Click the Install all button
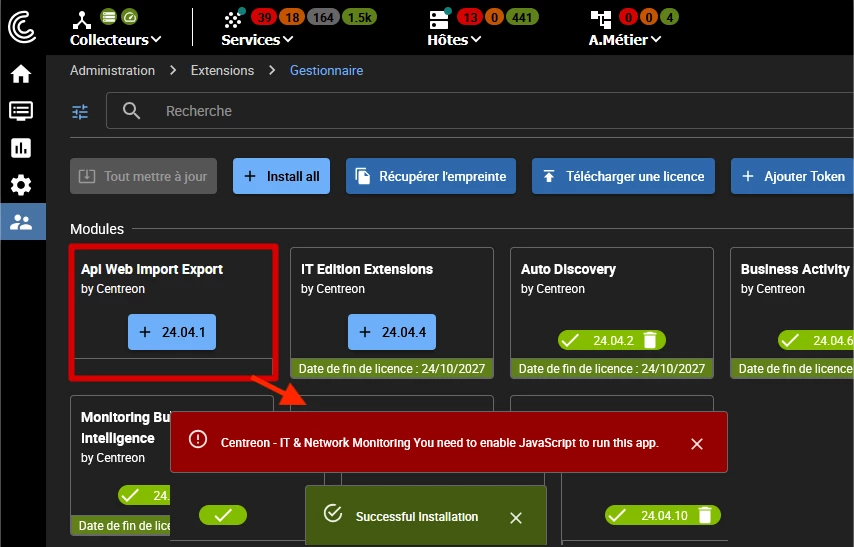This screenshot has height=547, width=854. pyautogui.click(x=282, y=176)
